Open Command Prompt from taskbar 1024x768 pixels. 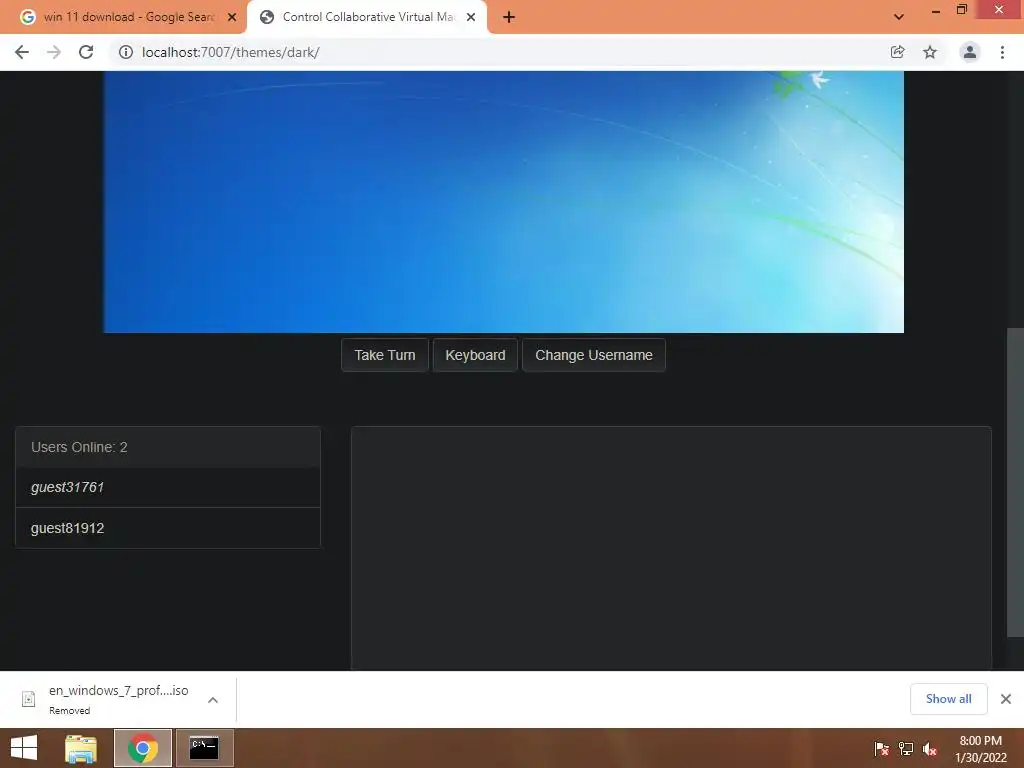pos(204,748)
